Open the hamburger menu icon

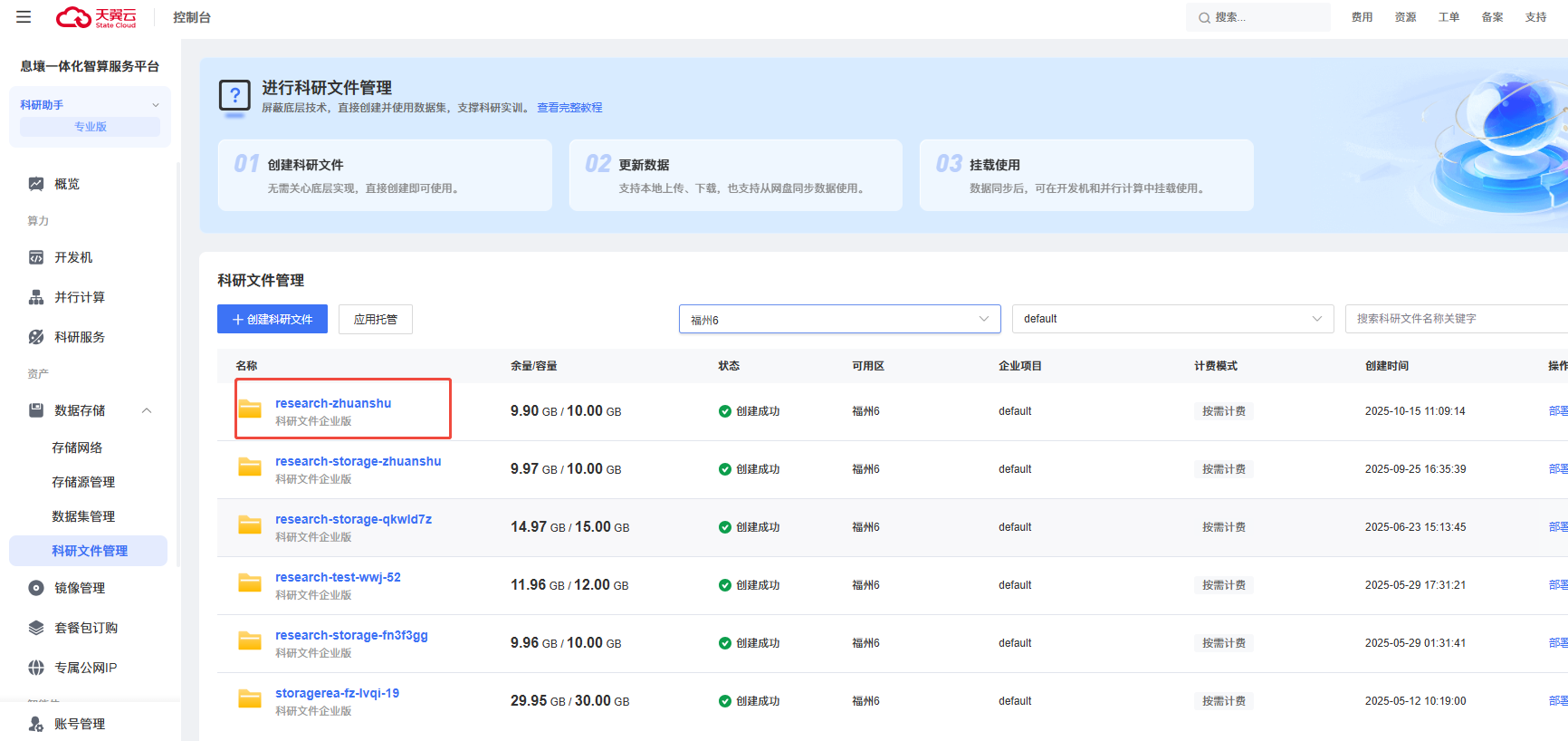pos(24,17)
